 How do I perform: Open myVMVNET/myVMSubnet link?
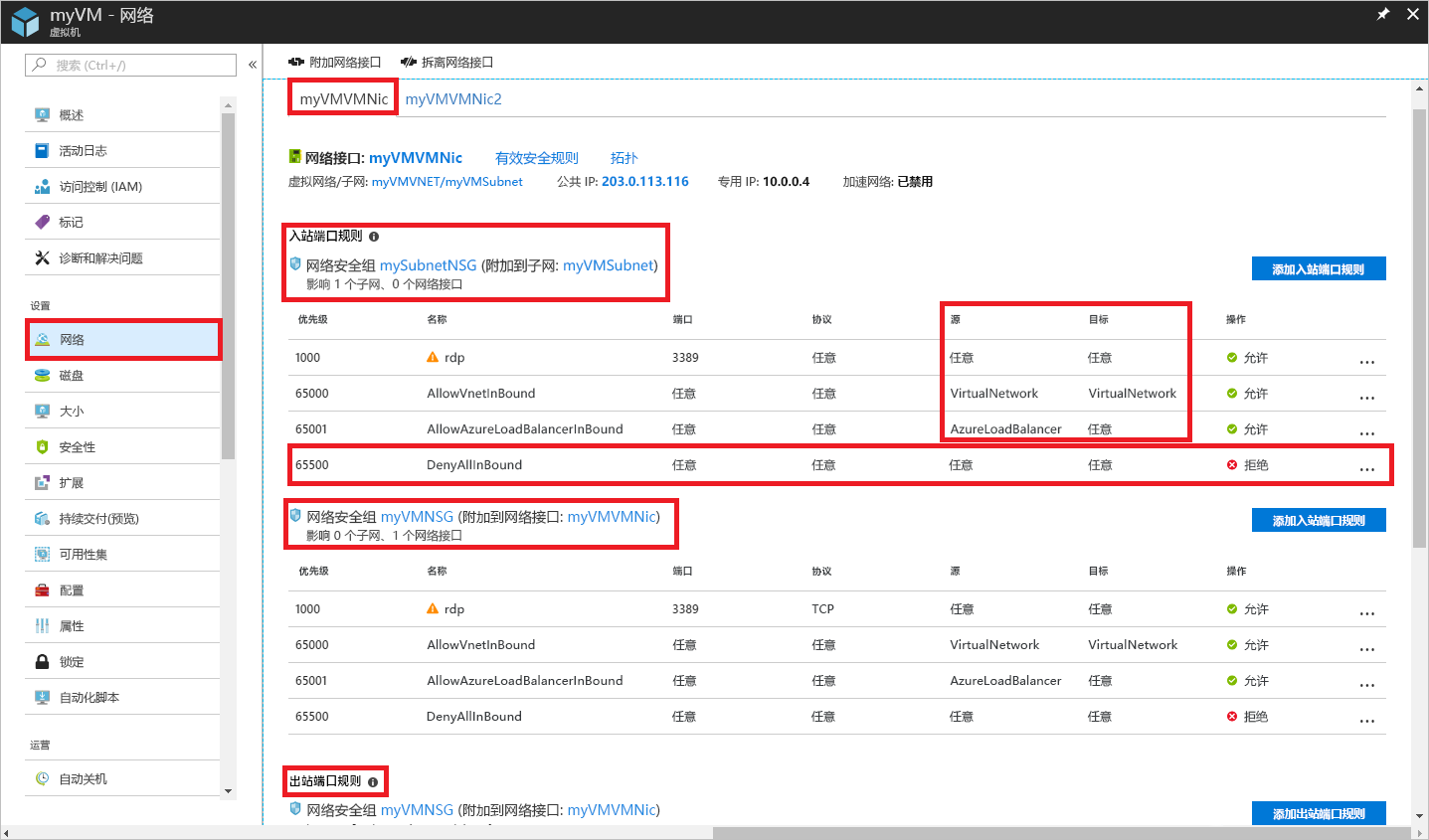tap(447, 182)
